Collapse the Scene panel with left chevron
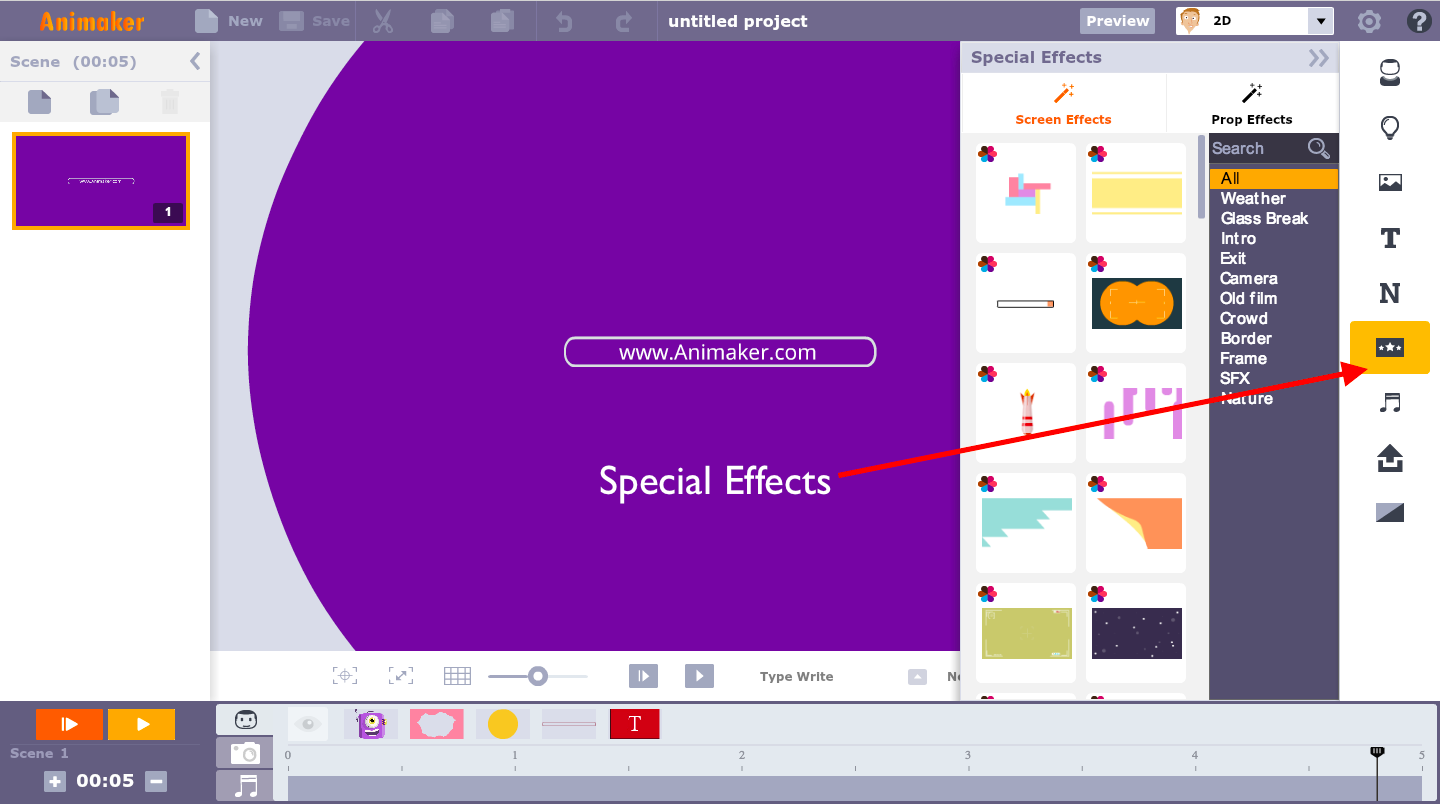 pos(195,61)
